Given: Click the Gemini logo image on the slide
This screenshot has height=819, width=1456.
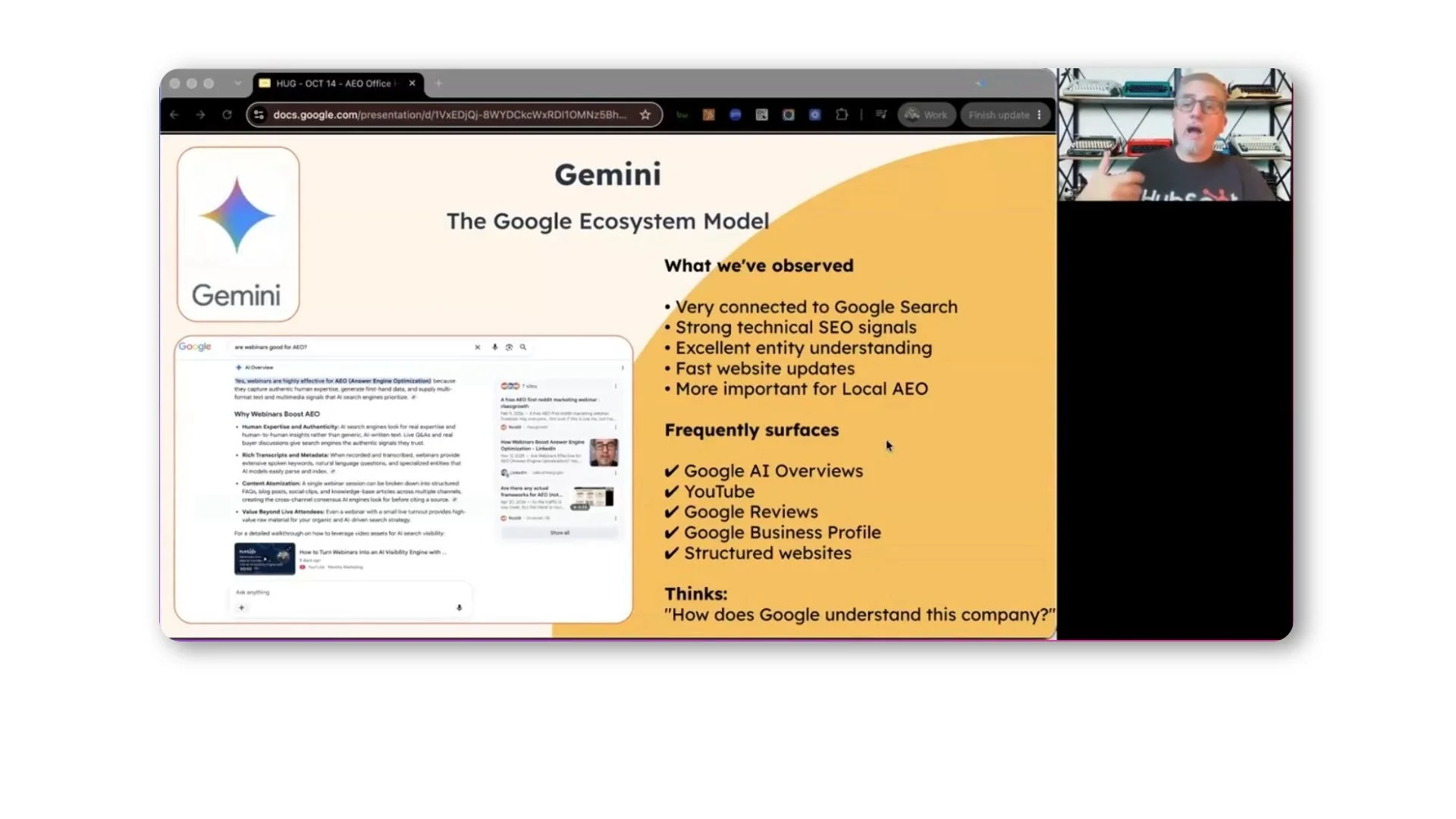Looking at the screenshot, I should (238, 234).
